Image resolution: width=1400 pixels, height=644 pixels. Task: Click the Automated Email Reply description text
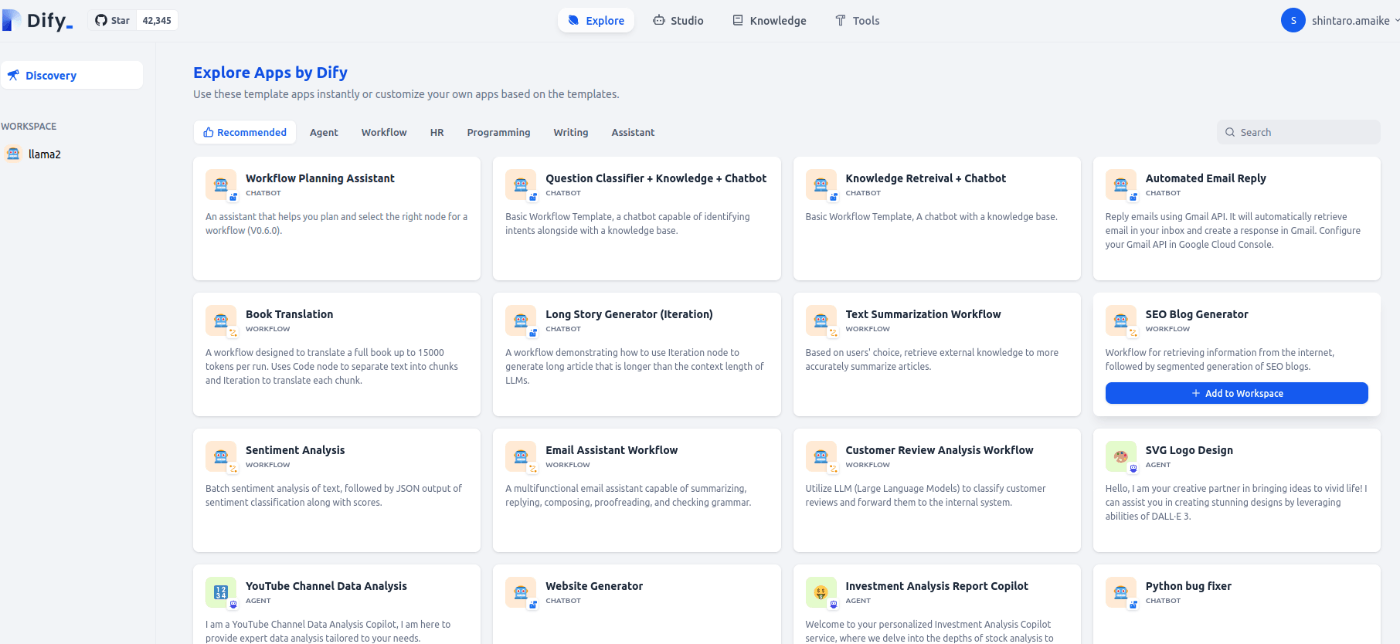(1233, 230)
